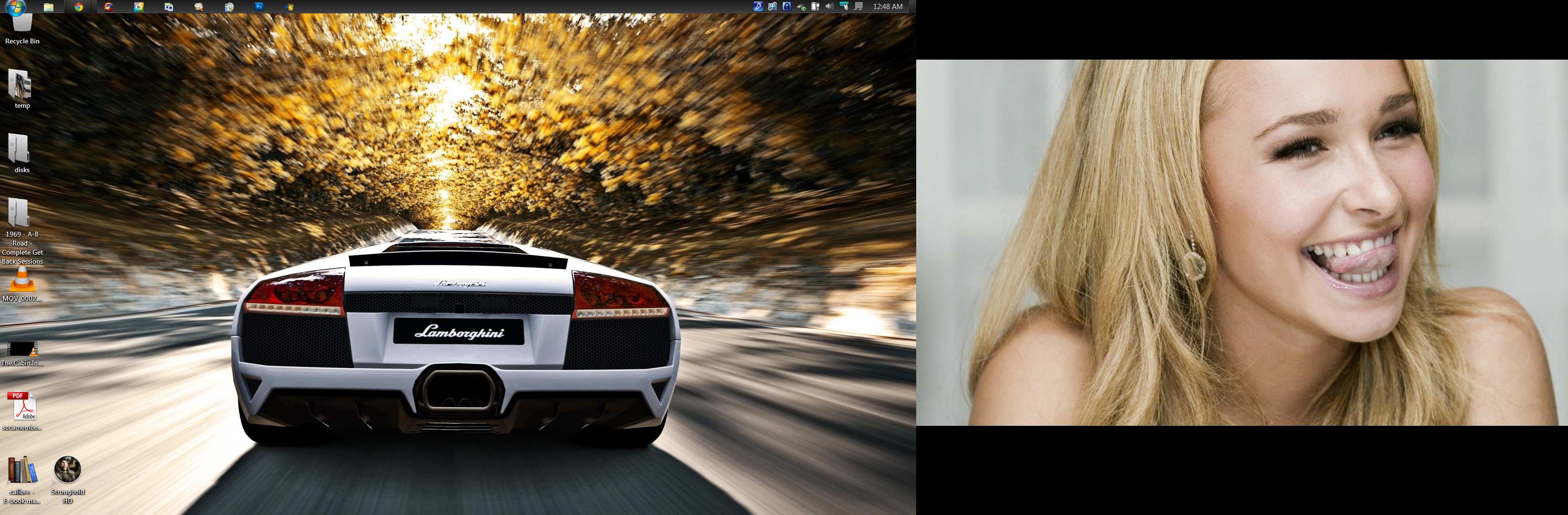Viewport: 1568px width, 515px height.
Task: Click the Show Desktop button strip
Action: point(913,7)
